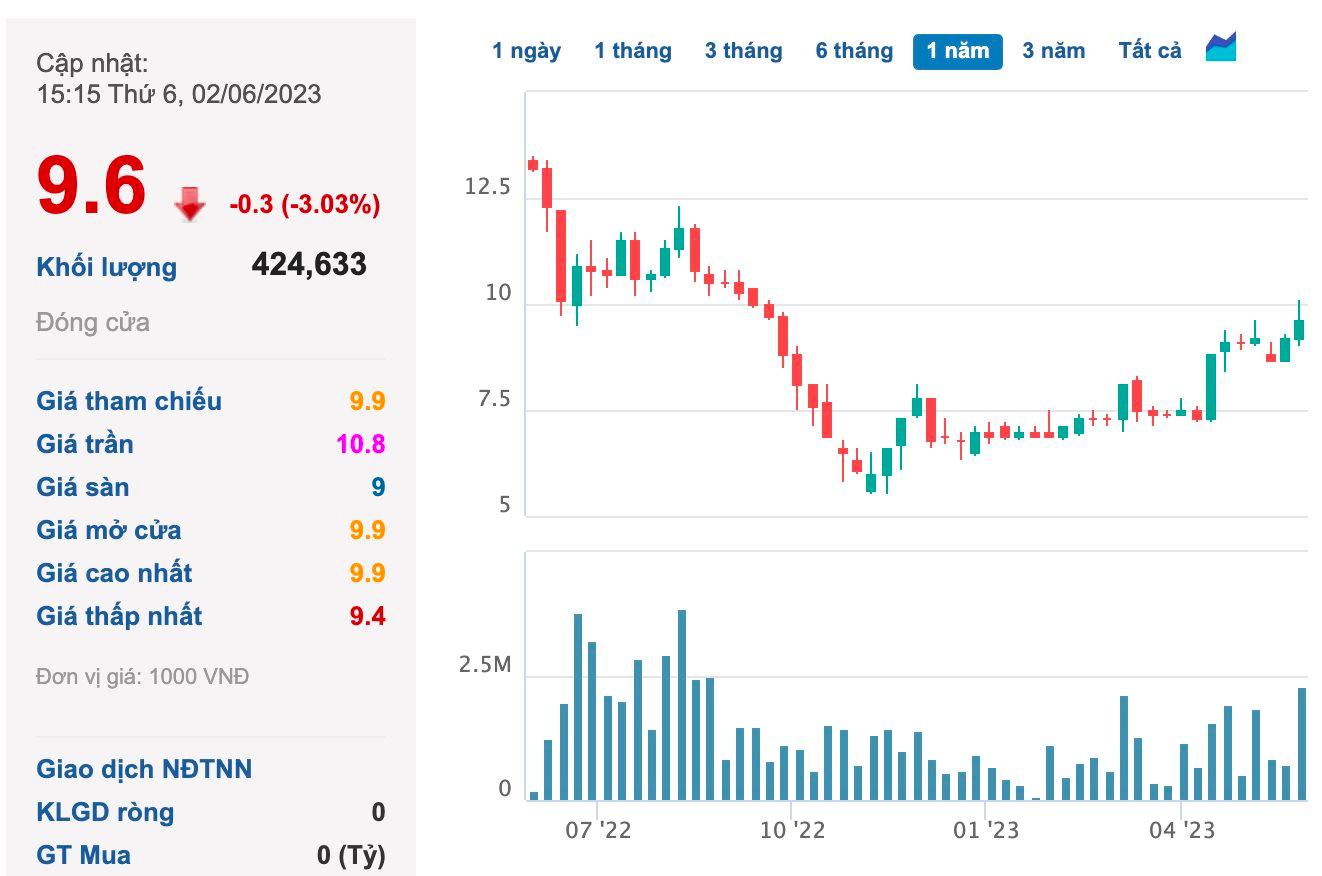Click the Giá mở cửa label
The image size is (1322, 876).
[x=109, y=530]
